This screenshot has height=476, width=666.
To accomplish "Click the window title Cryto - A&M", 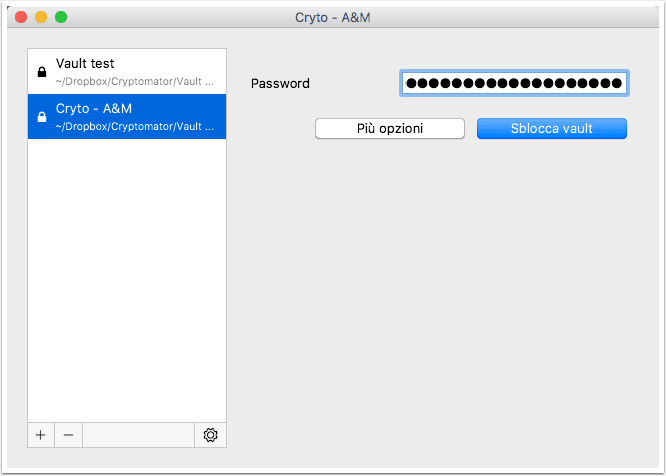I will pyautogui.click(x=333, y=17).
